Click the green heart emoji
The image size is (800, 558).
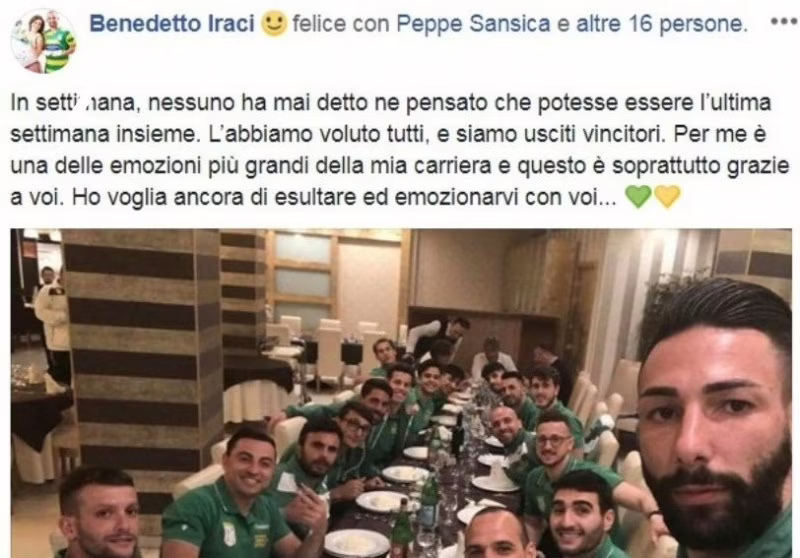pos(638,197)
